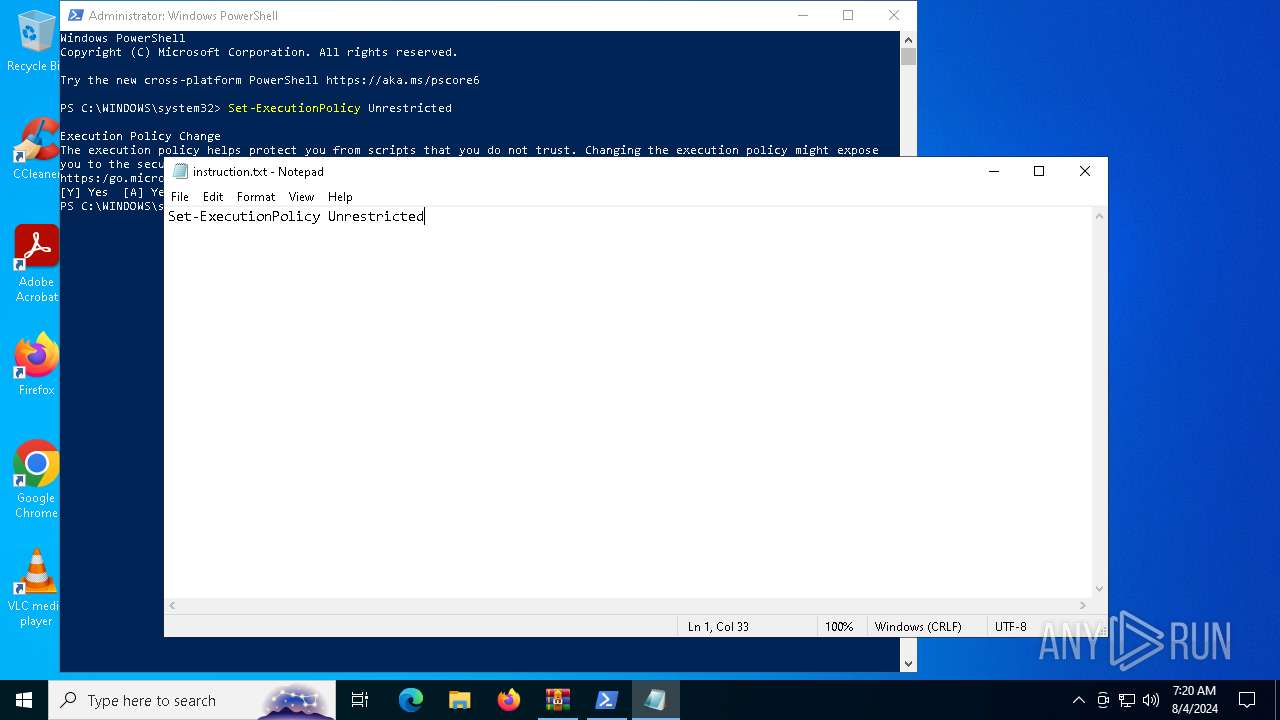Click the taskbar search box
The image size is (1280, 720).
pyautogui.click(x=192, y=700)
